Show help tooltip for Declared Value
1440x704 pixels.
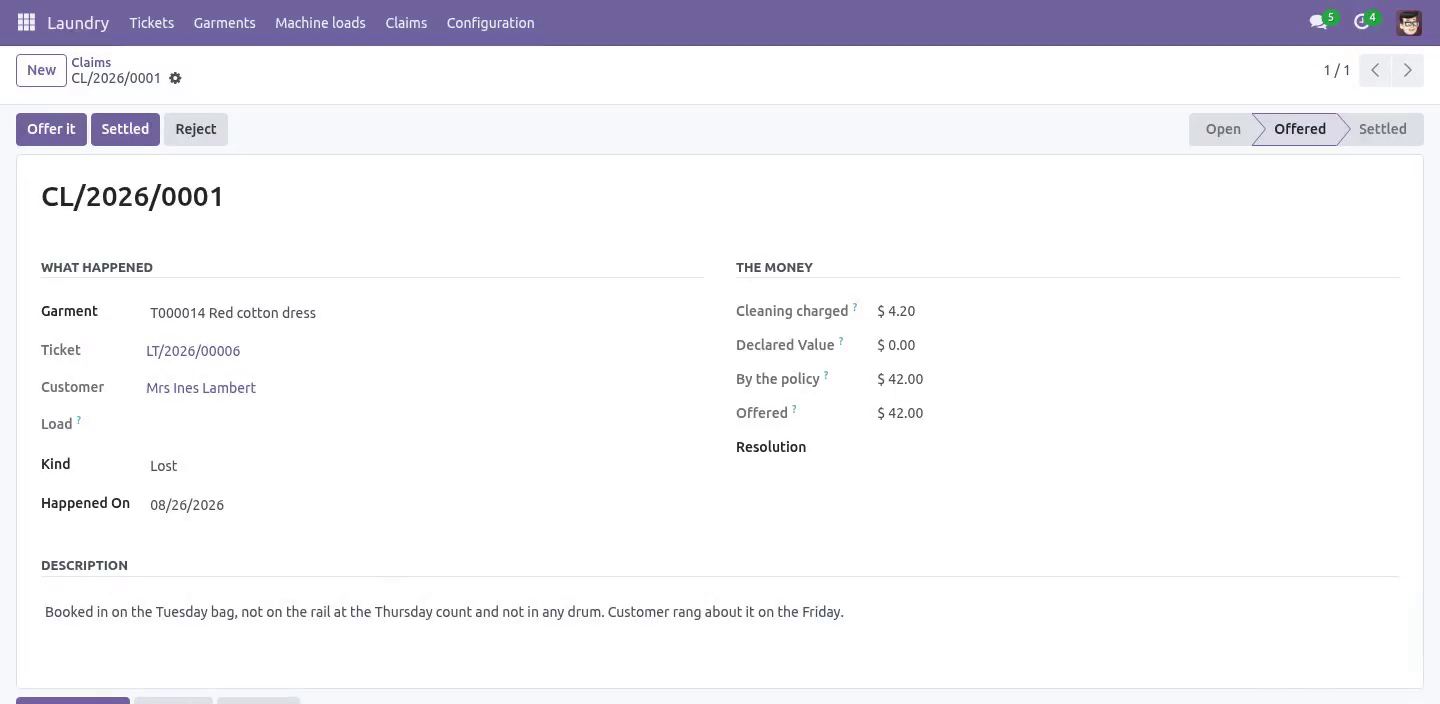pyautogui.click(x=841, y=342)
